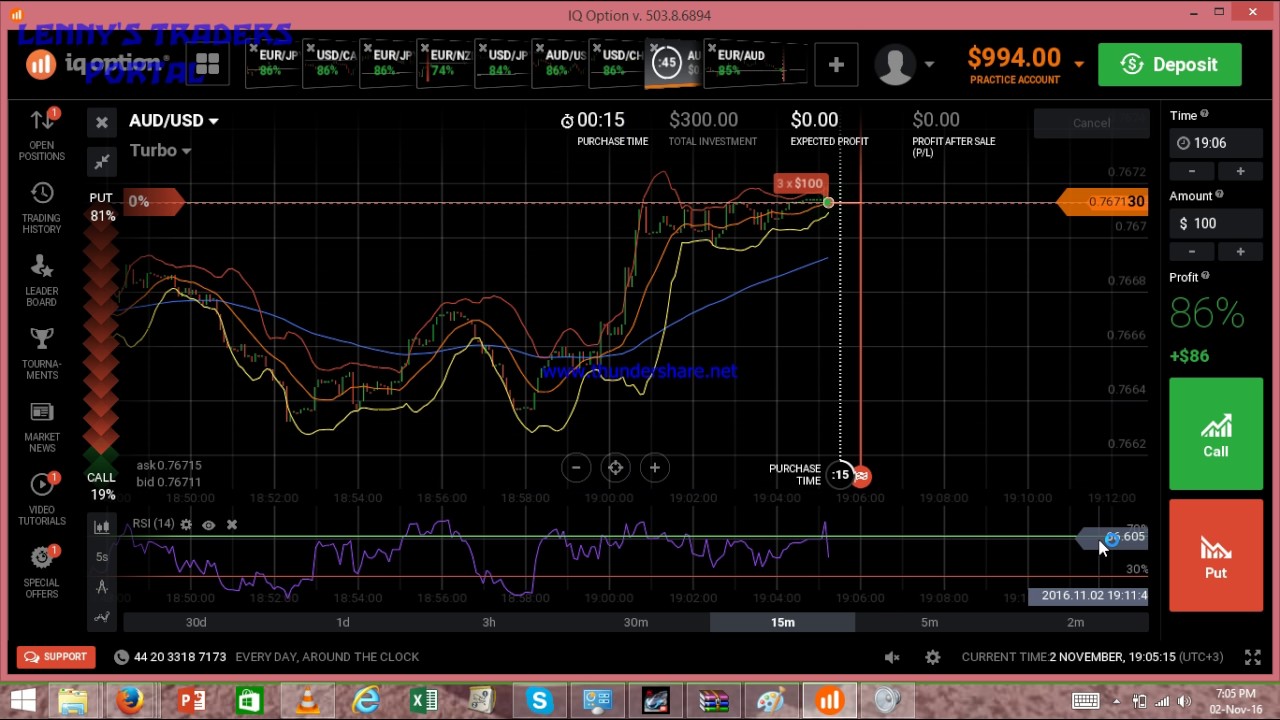Close the EUR/AUD asset tab
The height and width of the screenshot is (720, 1280).
pos(712,47)
